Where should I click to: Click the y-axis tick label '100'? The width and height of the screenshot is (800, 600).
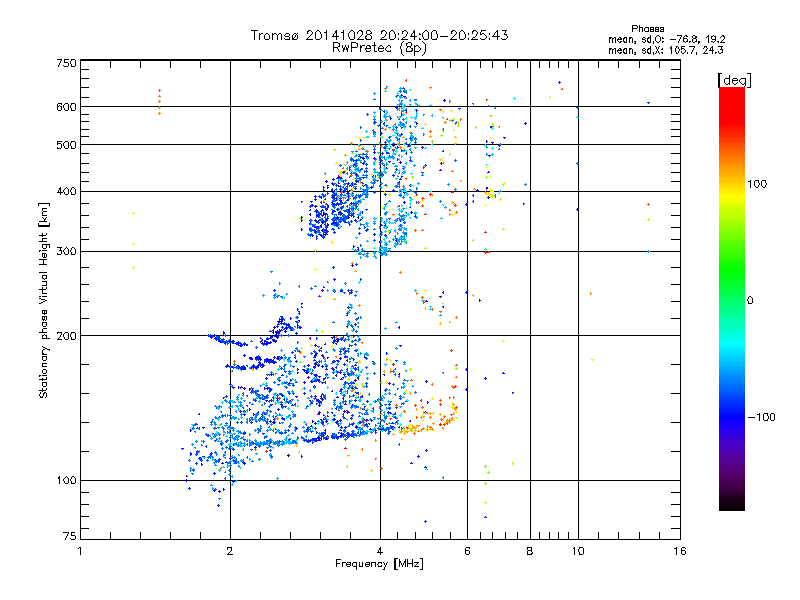66,480
